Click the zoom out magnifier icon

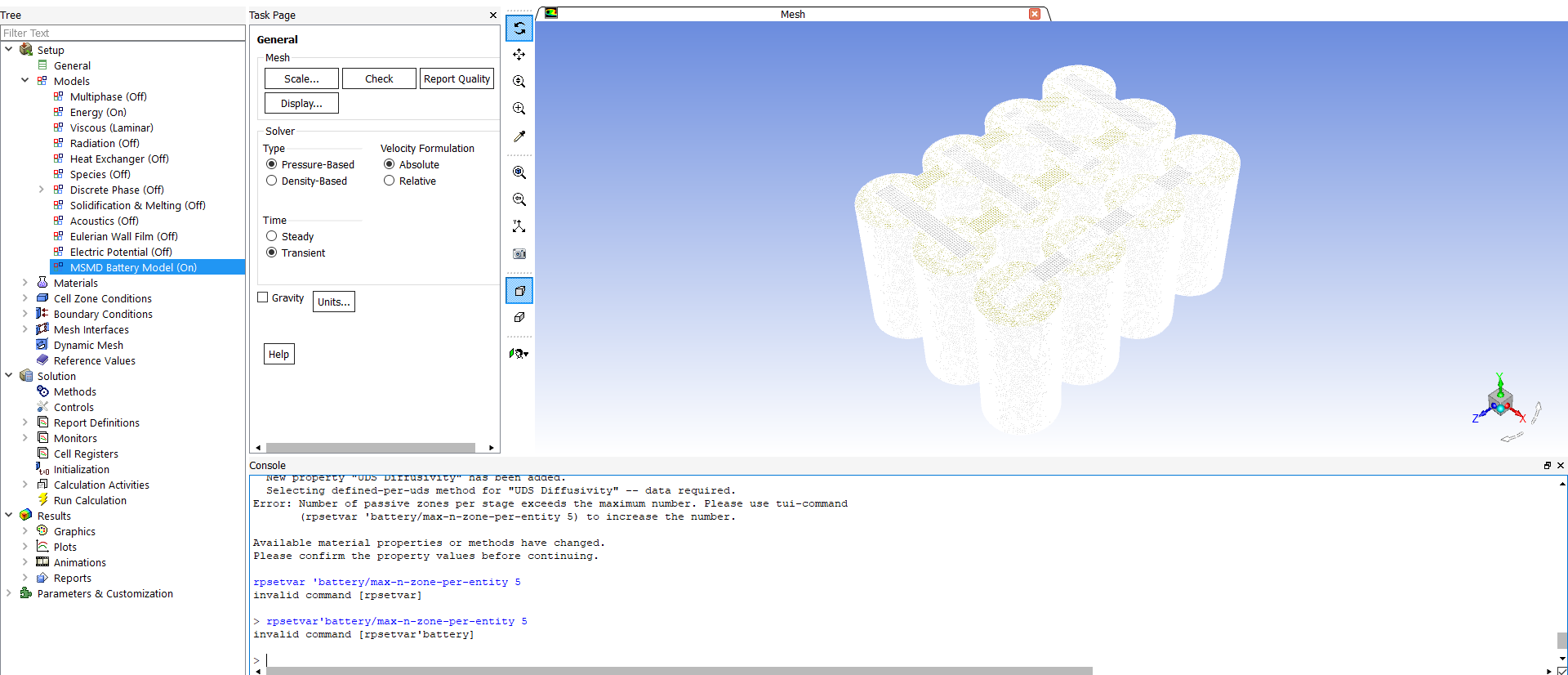pos(519,199)
